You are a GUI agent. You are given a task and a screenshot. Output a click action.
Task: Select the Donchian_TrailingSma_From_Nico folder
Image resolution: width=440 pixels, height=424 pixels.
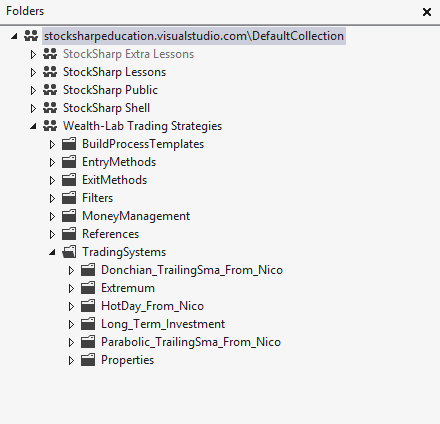tap(192, 270)
